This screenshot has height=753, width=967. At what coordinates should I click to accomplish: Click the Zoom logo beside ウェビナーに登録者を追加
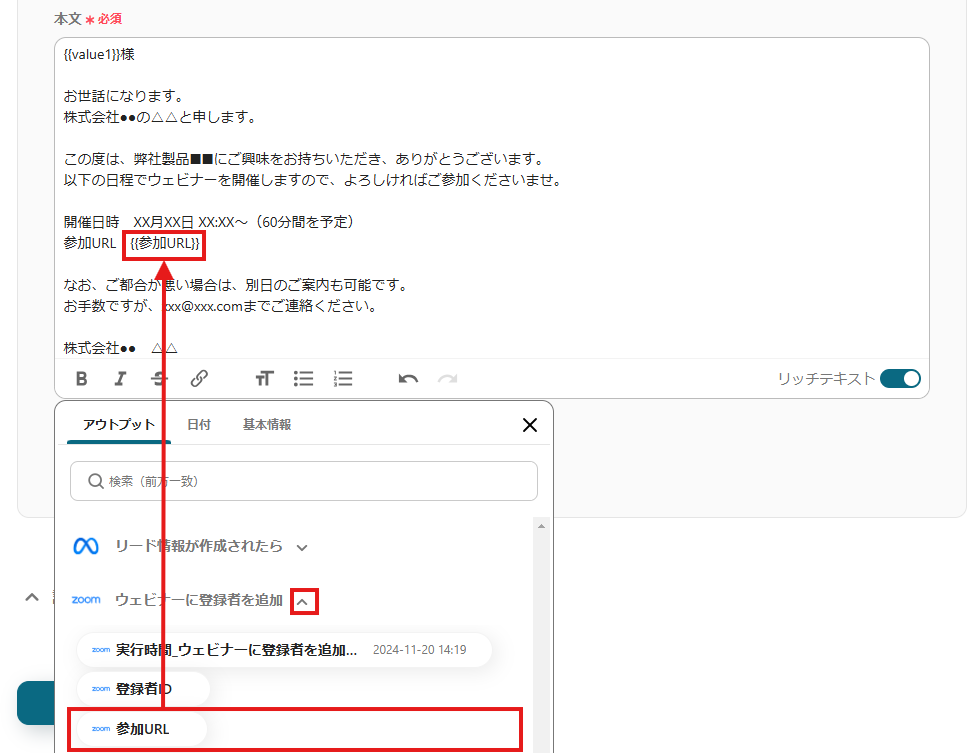pyautogui.click(x=86, y=600)
